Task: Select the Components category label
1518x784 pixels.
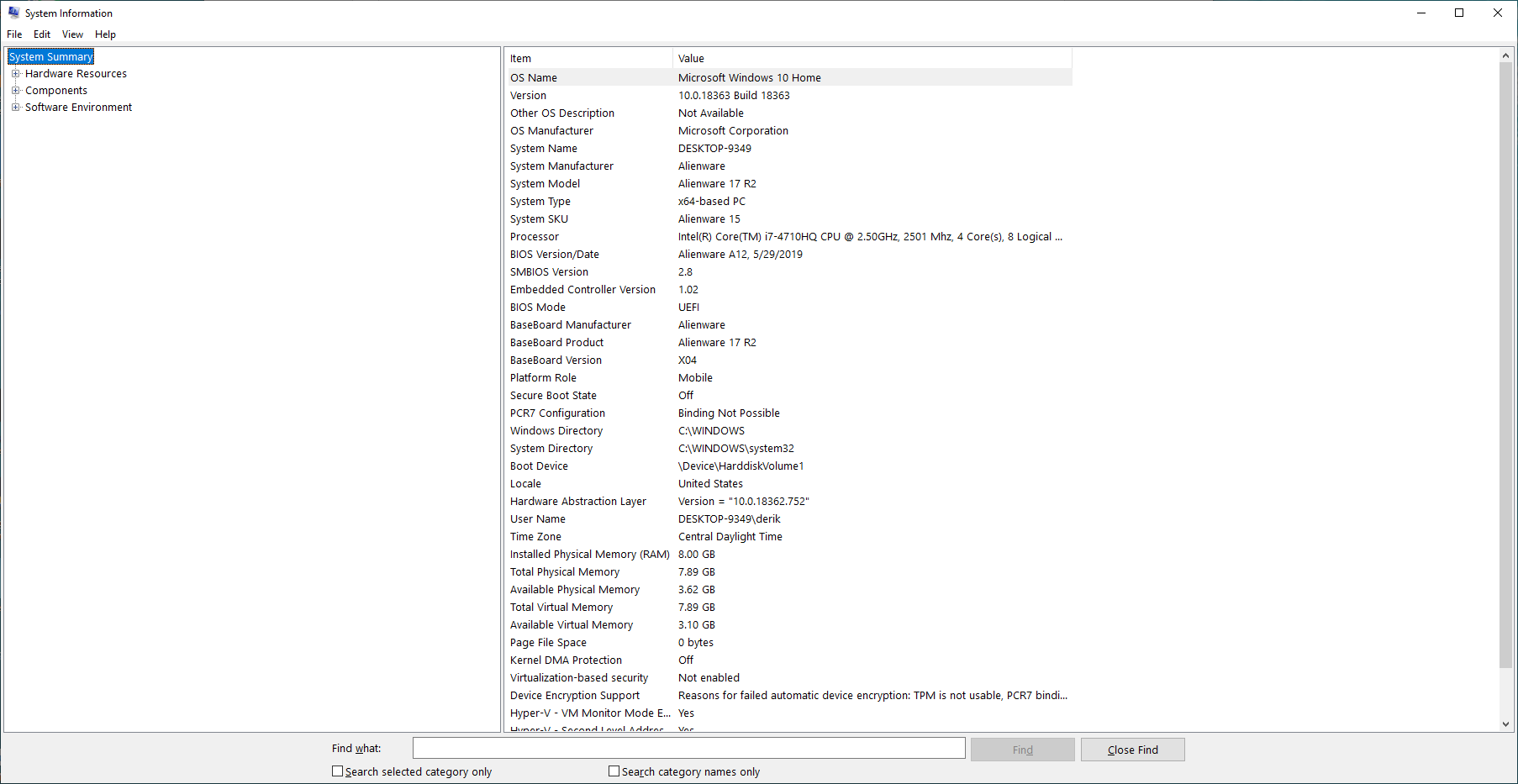Action: tap(56, 90)
